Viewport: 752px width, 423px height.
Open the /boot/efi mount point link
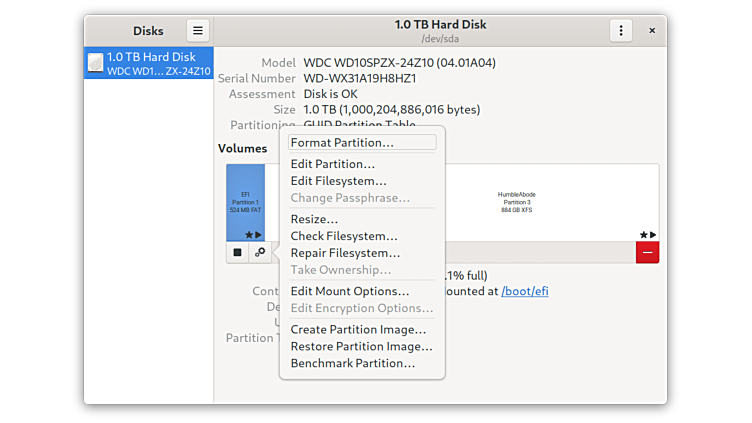click(524, 291)
